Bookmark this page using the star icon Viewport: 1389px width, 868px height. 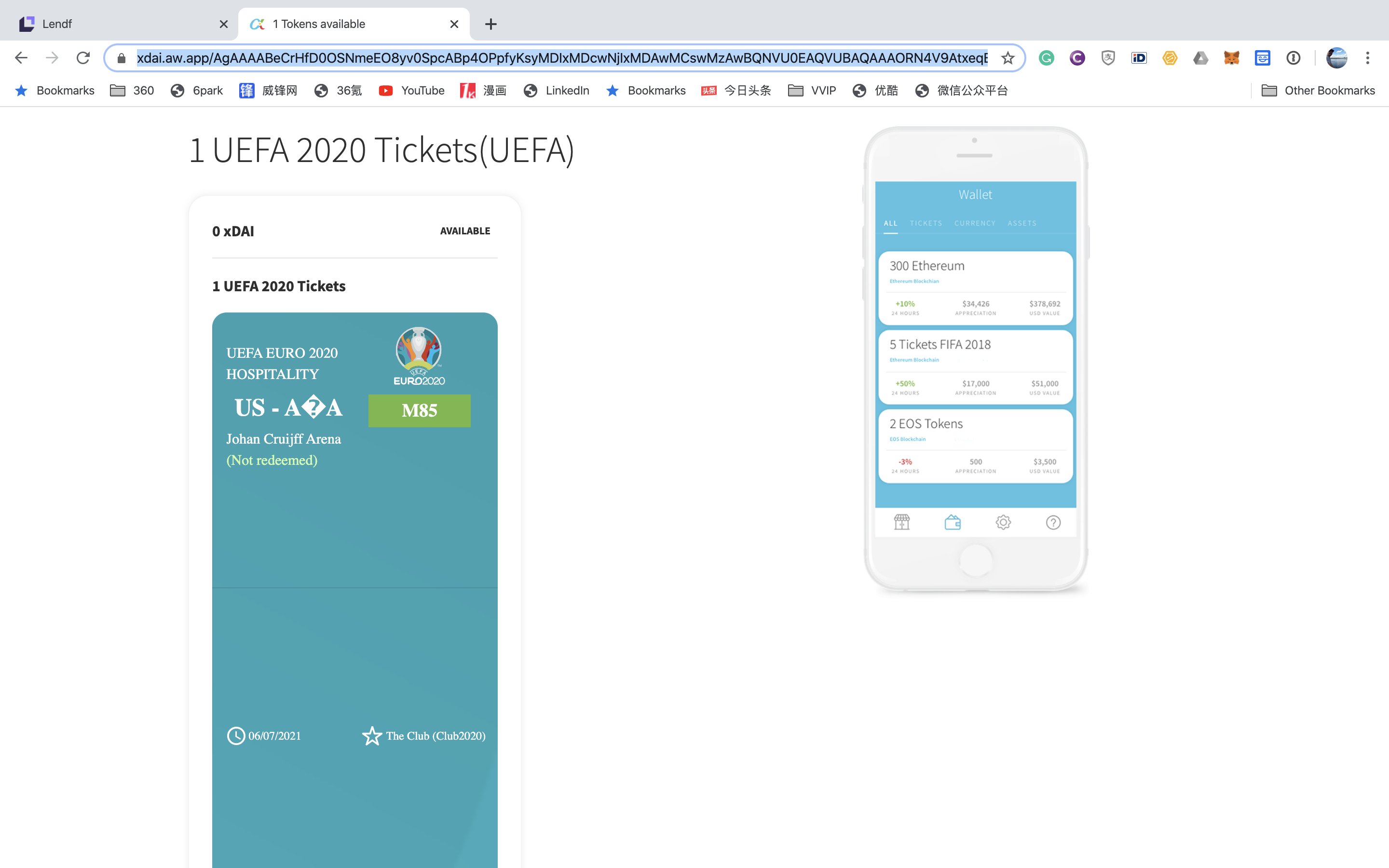pos(1008,57)
